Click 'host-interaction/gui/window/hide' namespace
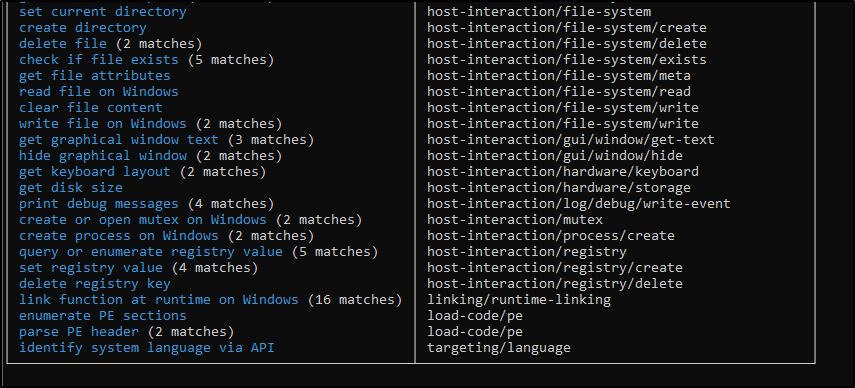This screenshot has height=388, width=855. (x=555, y=156)
